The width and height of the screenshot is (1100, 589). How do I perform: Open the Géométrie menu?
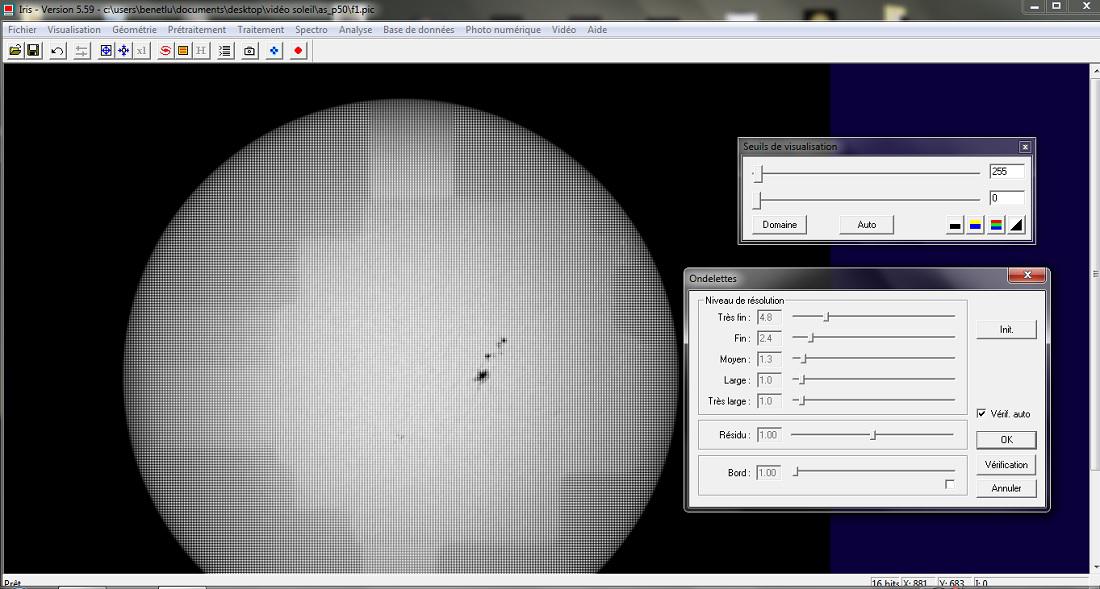coord(134,29)
